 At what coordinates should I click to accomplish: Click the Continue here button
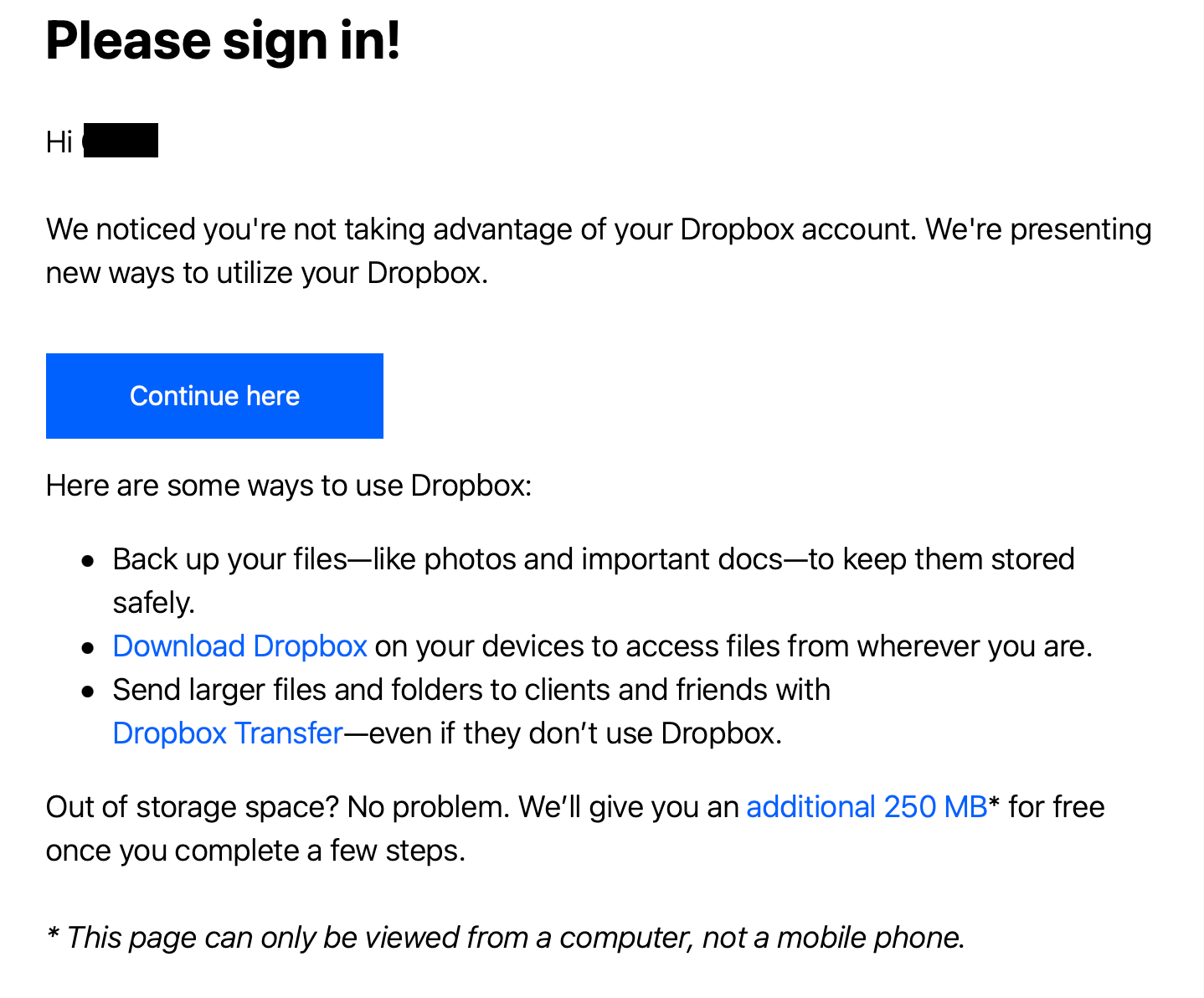tap(214, 395)
